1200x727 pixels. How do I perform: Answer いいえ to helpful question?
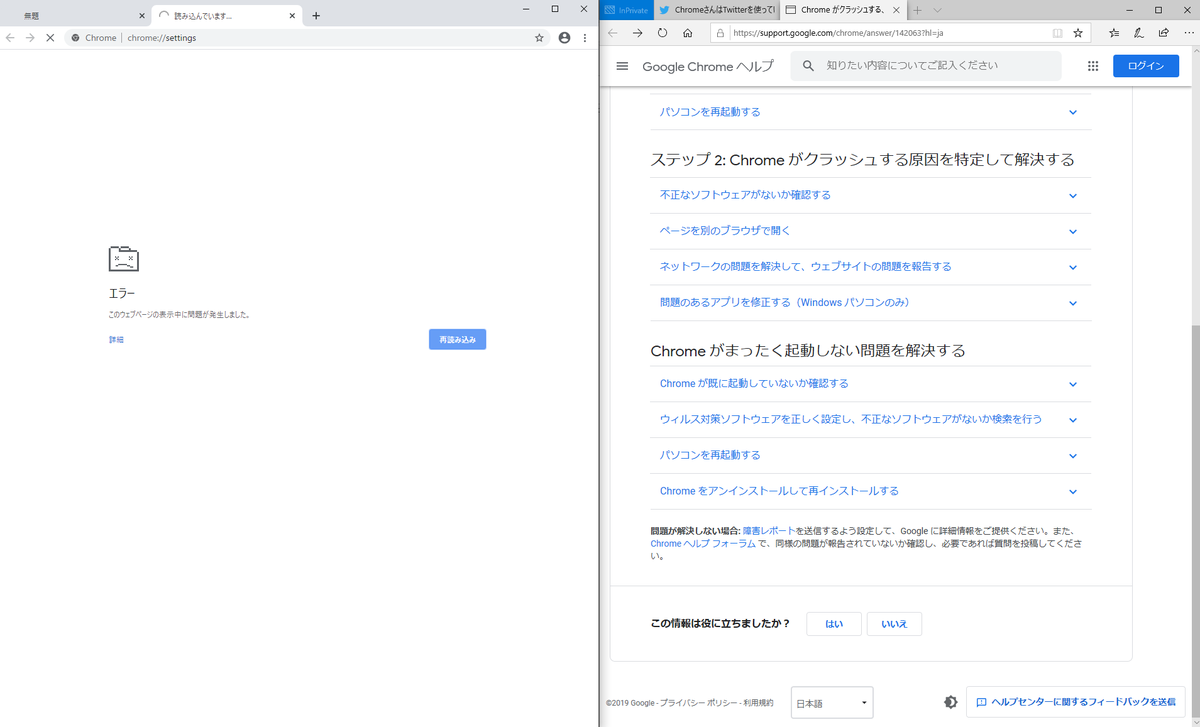coord(894,624)
